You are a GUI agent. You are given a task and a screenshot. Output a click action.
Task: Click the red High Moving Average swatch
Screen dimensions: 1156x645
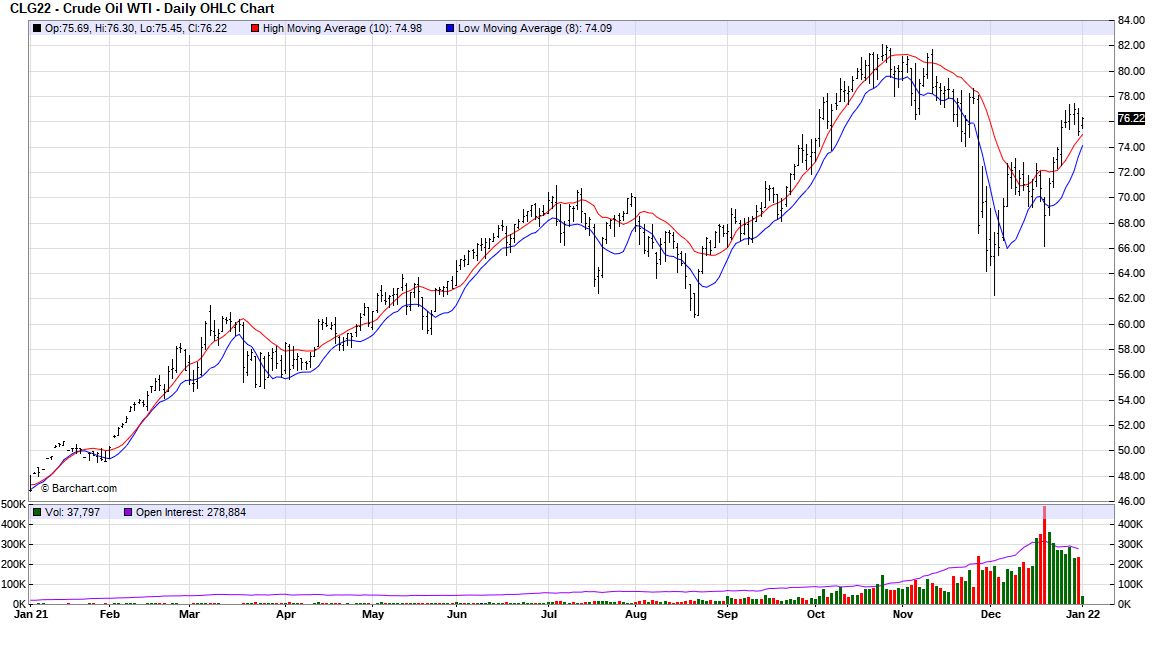tap(255, 28)
